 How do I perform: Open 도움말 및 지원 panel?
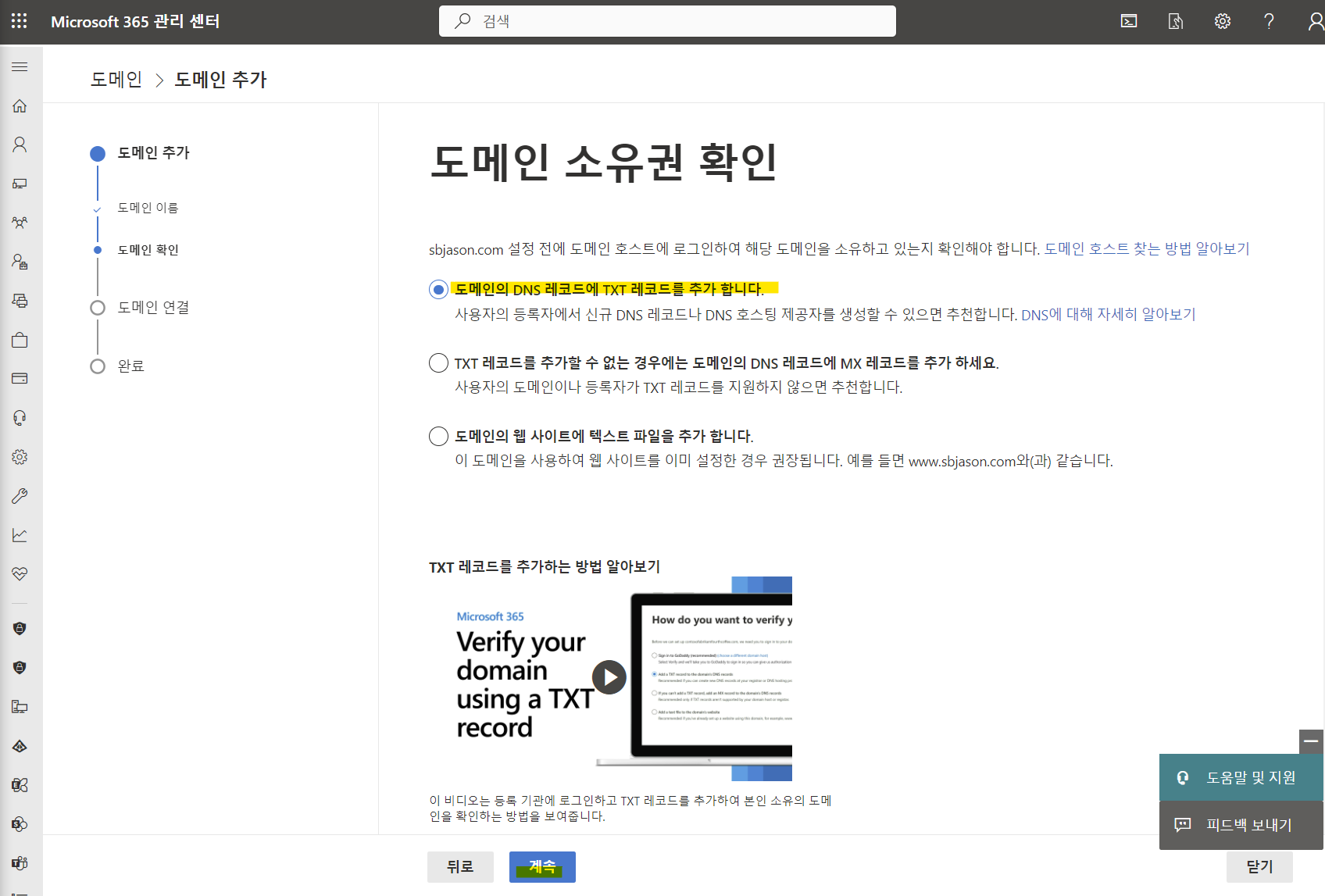[x=1241, y=777]
